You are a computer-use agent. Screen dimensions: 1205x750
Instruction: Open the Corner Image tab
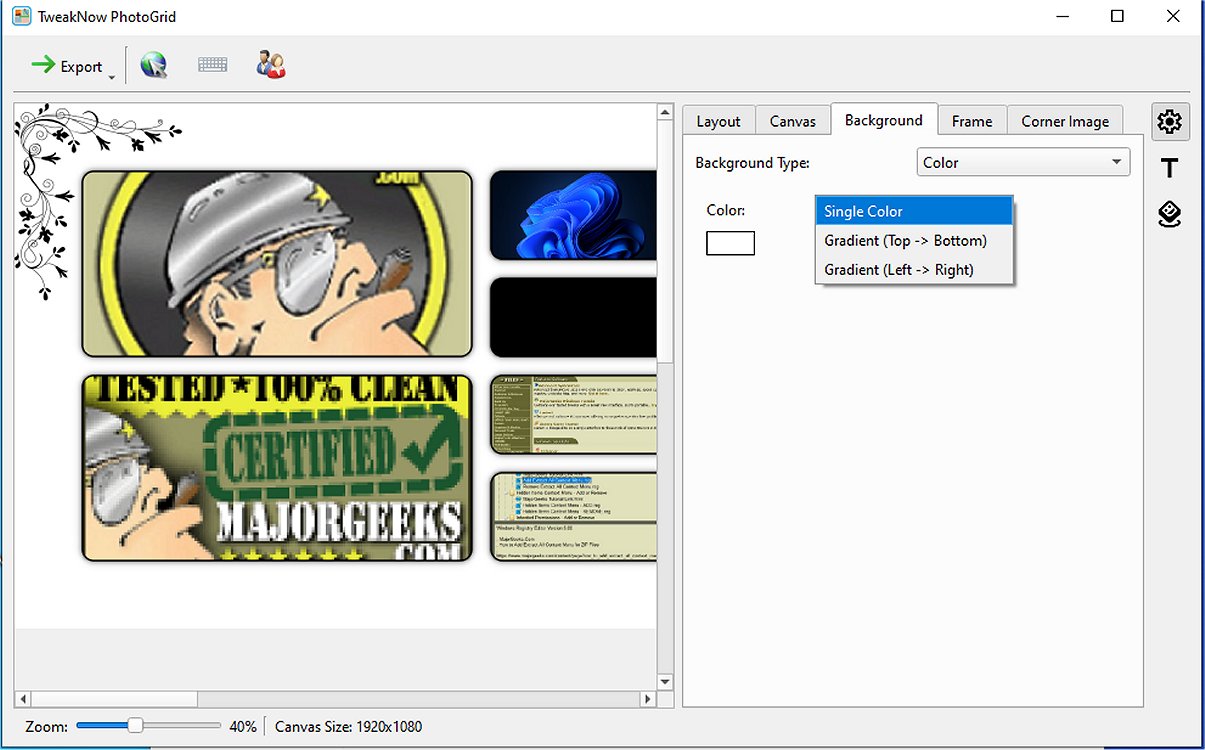pyautogui.click(x=1065, y=121)
